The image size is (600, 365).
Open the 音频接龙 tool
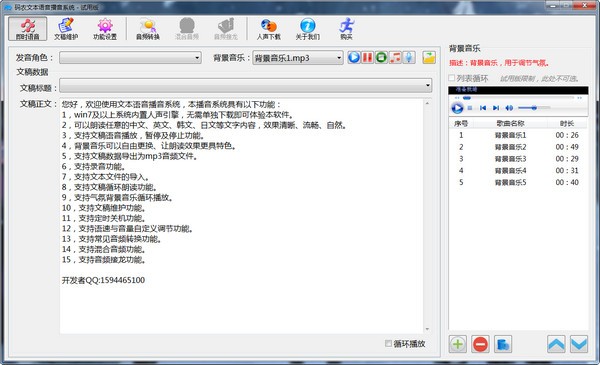point(225,29)
